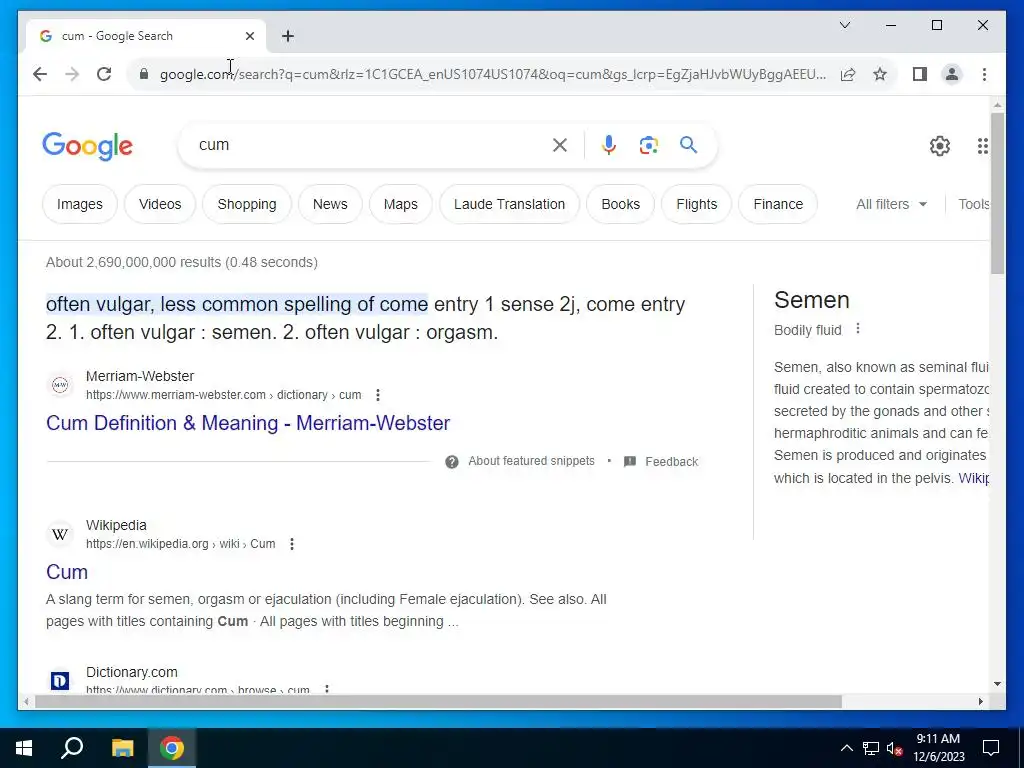The image size is (1024, 768).
Task: Open the Tools option
Action: [x=974, y=204]
